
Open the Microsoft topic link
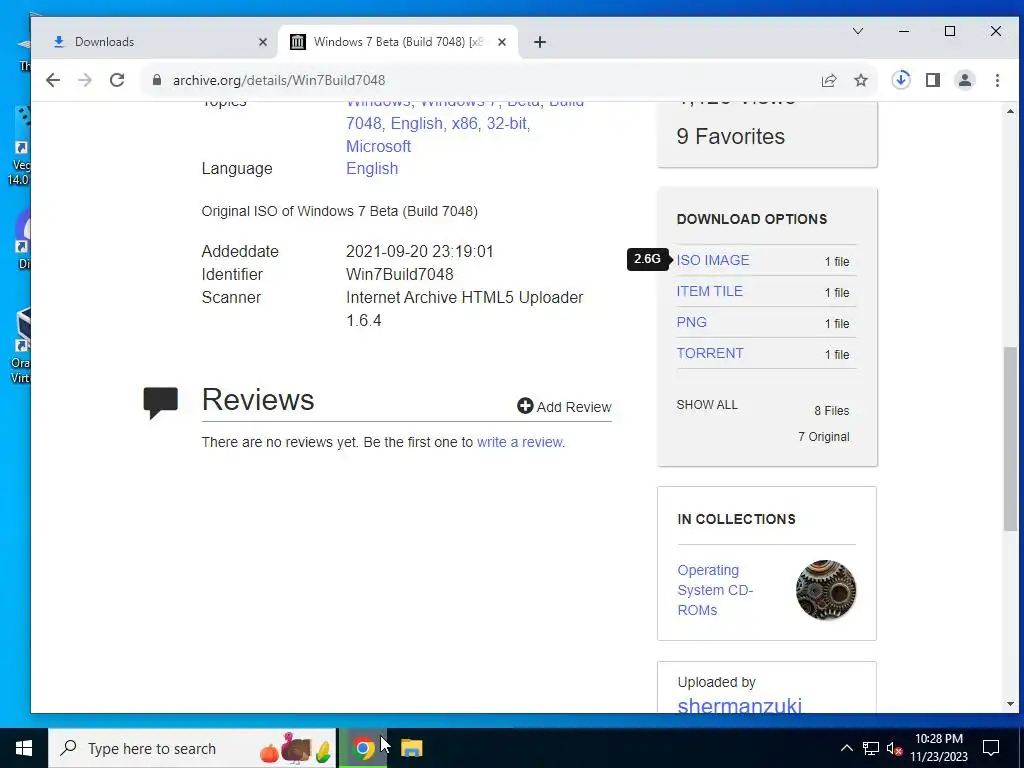pyautogui.click(x=378, y=146)
